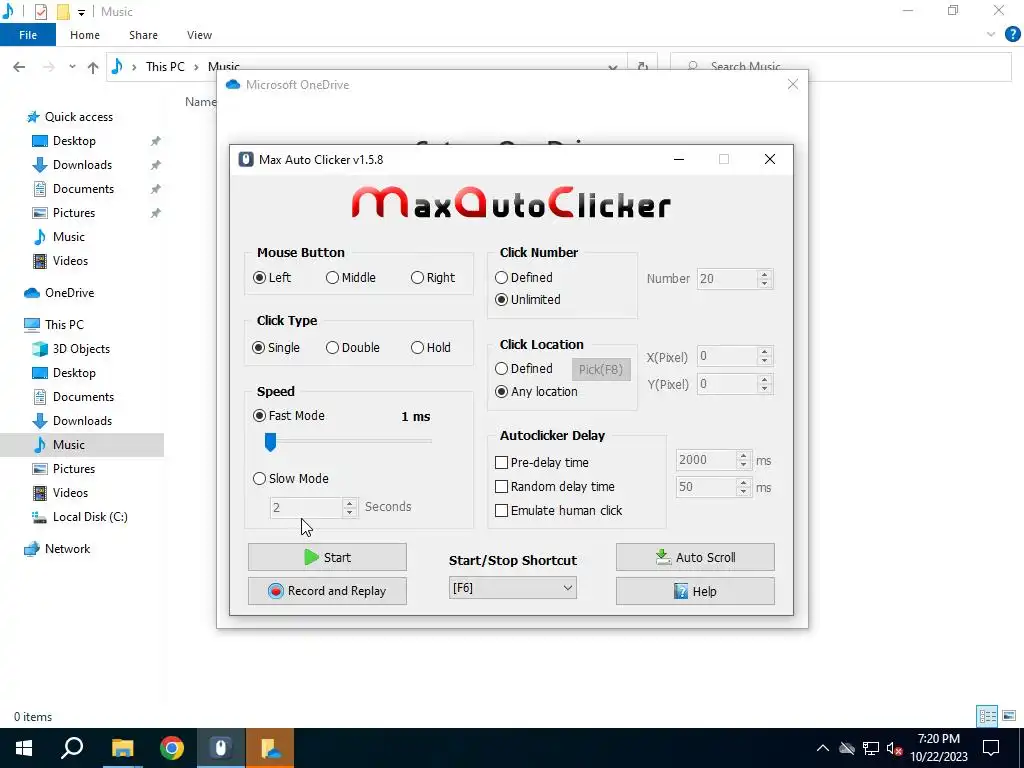Open the Action Center notifications
Image resolution: width=1024 pixels, height=768 pixels.
(x=991, y=748)
